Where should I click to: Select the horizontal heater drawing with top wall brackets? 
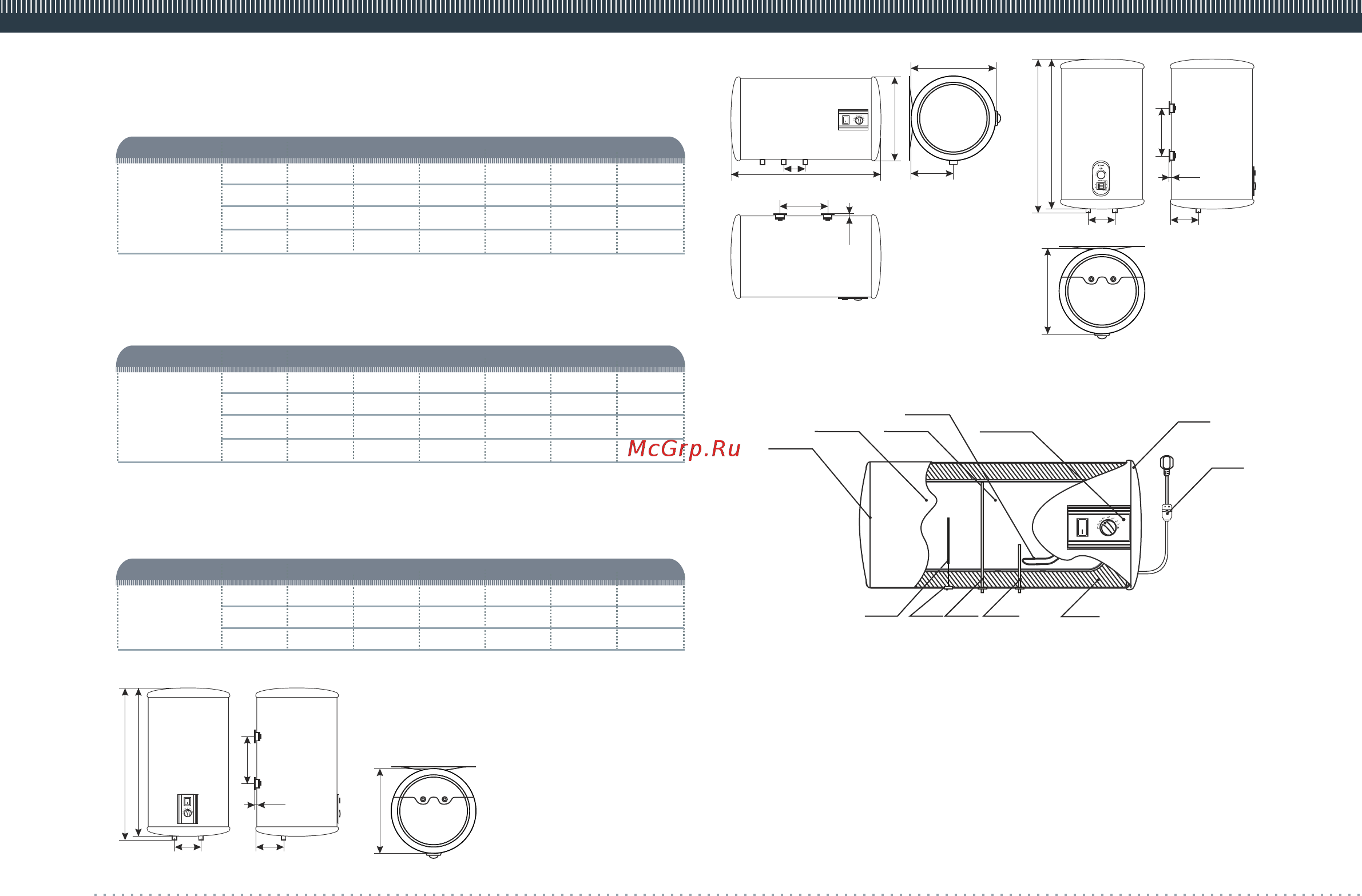pyautogui.click(x=806, y=256)
